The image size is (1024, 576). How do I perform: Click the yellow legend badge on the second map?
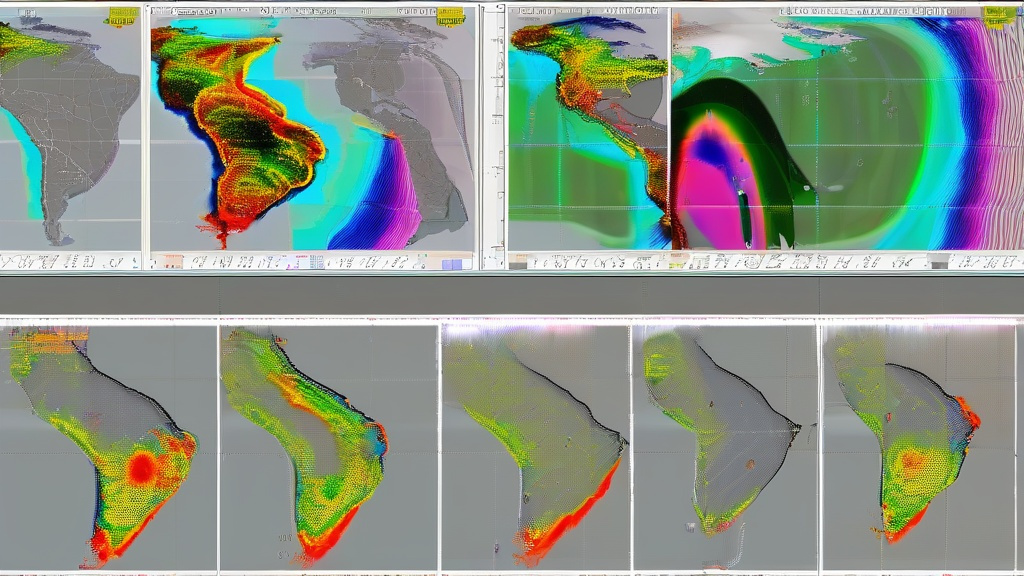pyautogui.click(x=451, y=17)
